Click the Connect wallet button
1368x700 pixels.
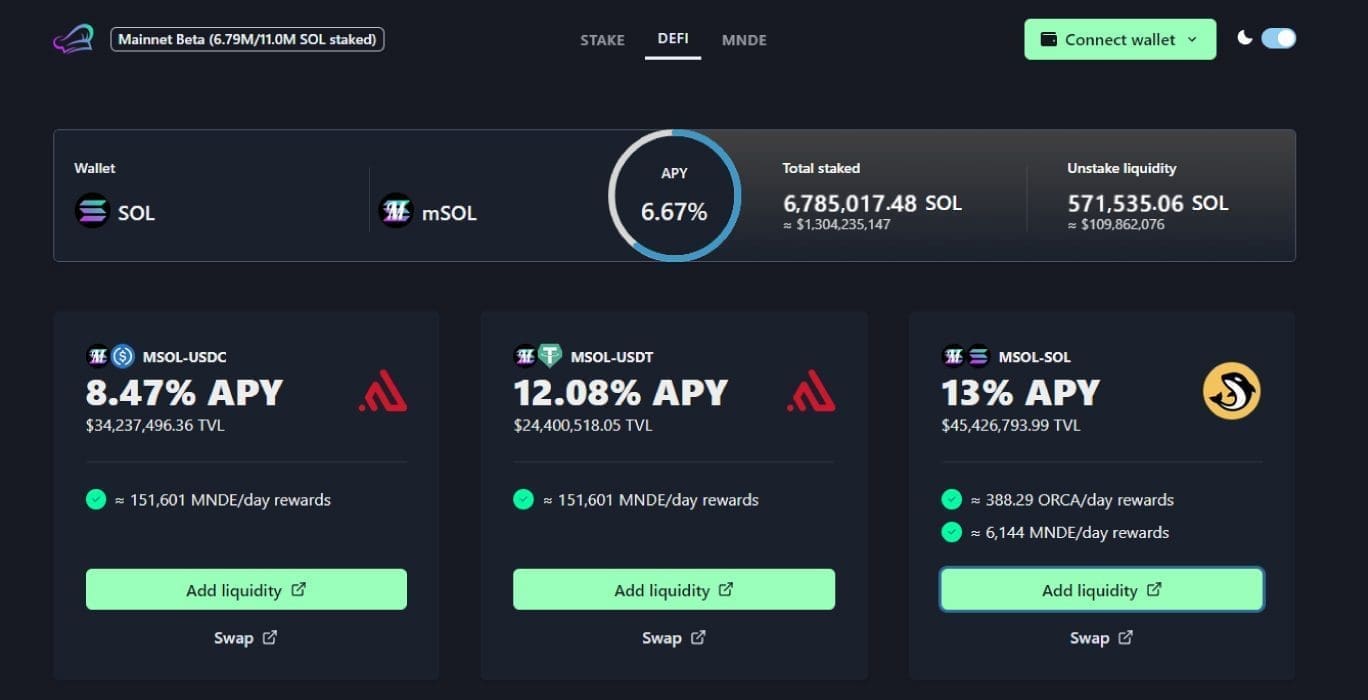(1120, 39)
